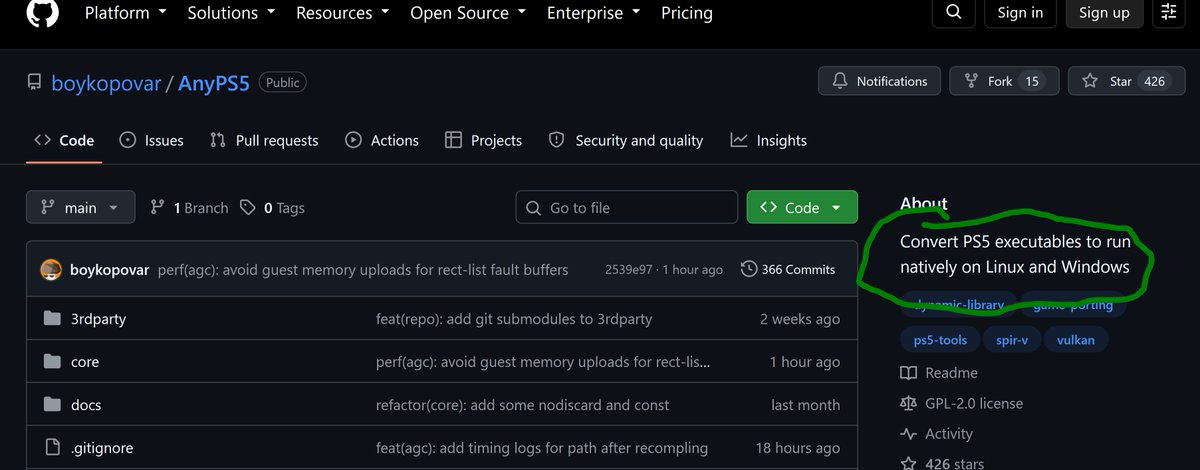Image resolution: width=1200 pixels, height=470 pixels.
Task: Open boykopovar owner link in header
Action: tap(106, 83)
